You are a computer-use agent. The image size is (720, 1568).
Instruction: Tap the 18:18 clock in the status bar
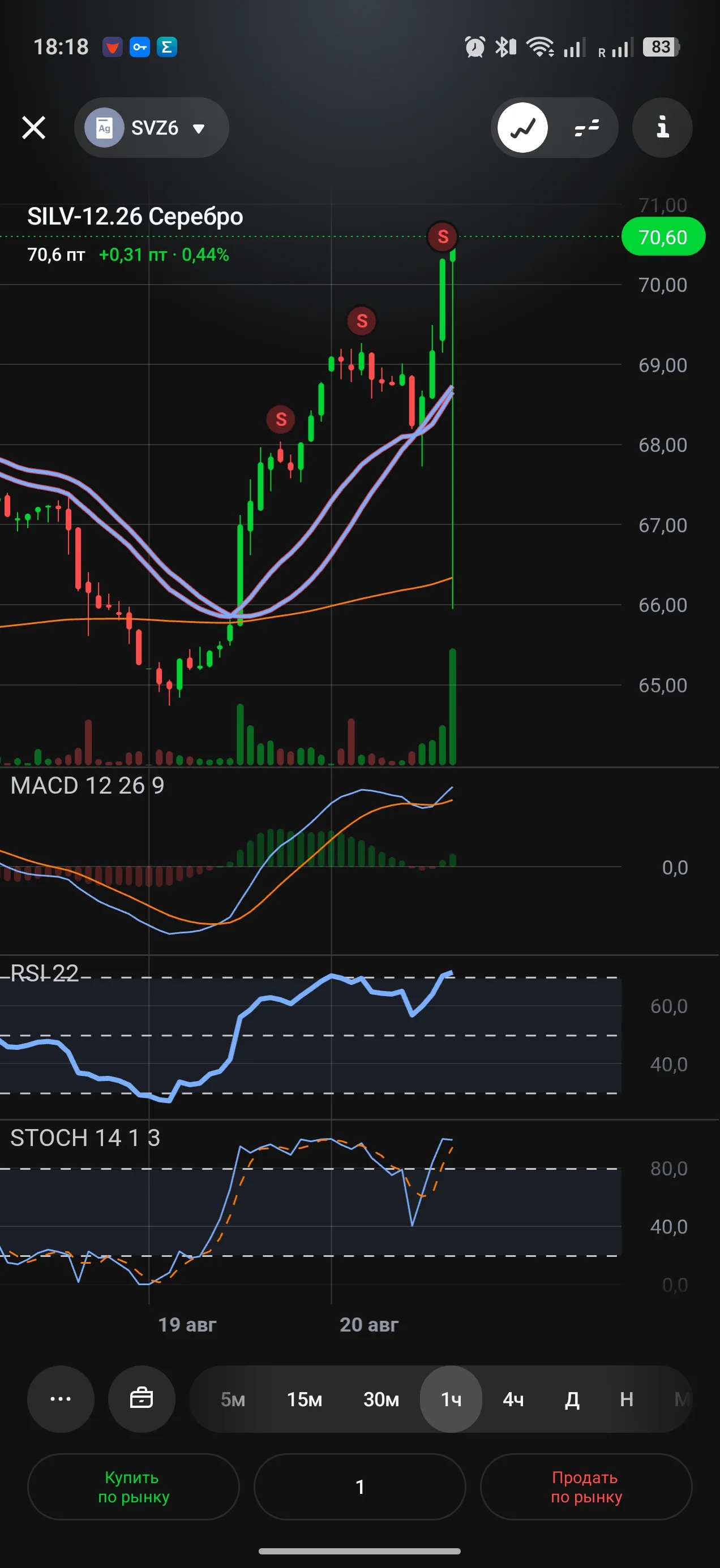61,47
